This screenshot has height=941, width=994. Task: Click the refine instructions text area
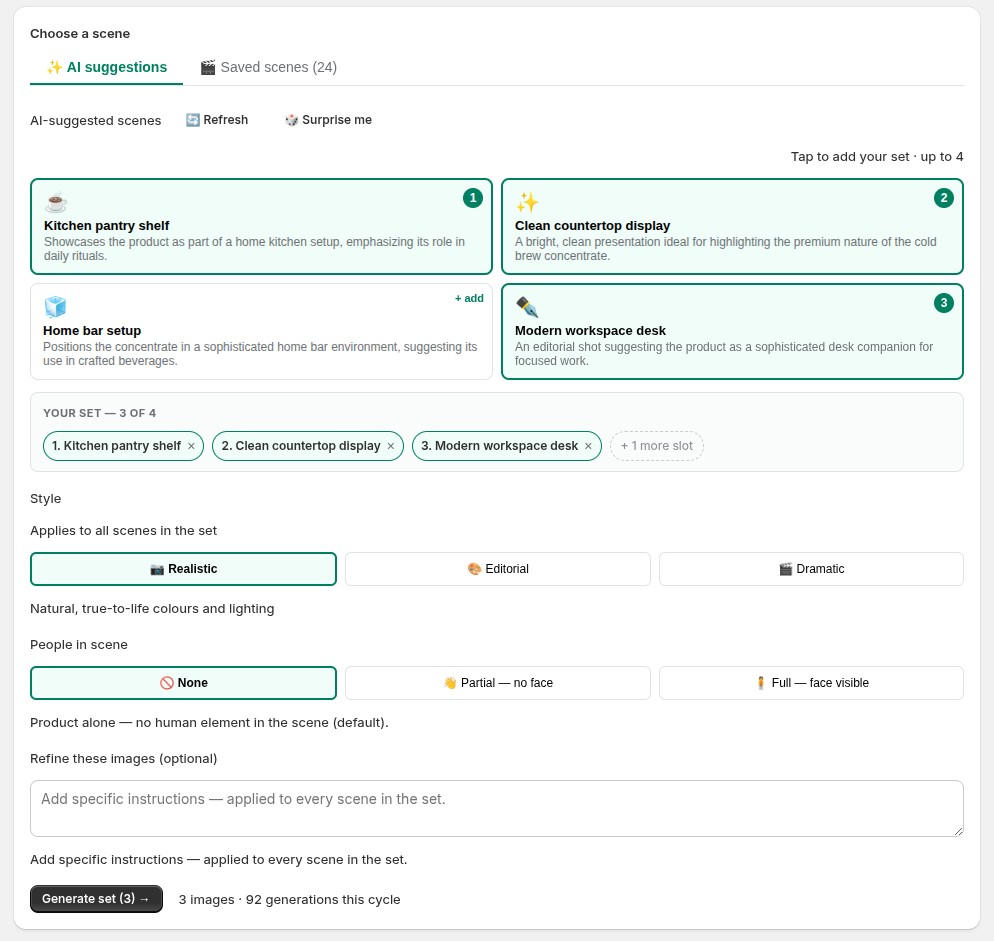[497, 808]
